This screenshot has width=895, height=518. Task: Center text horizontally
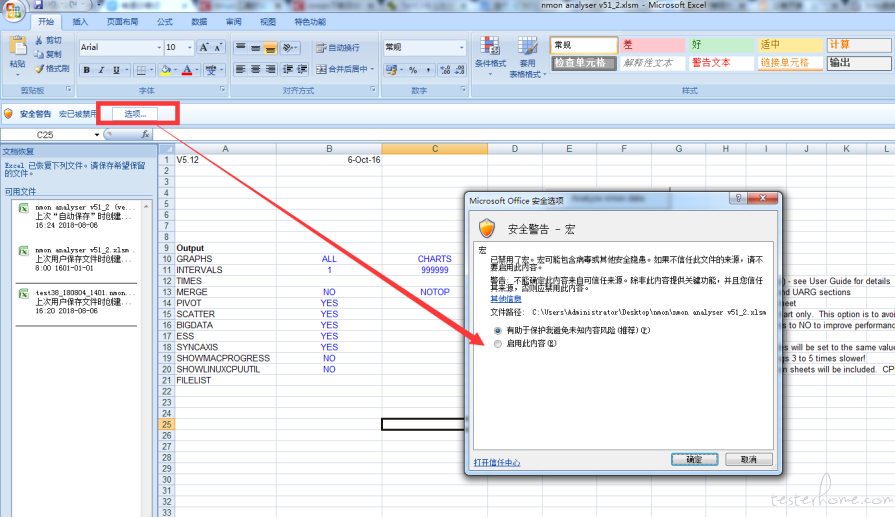tap(255, 69)
